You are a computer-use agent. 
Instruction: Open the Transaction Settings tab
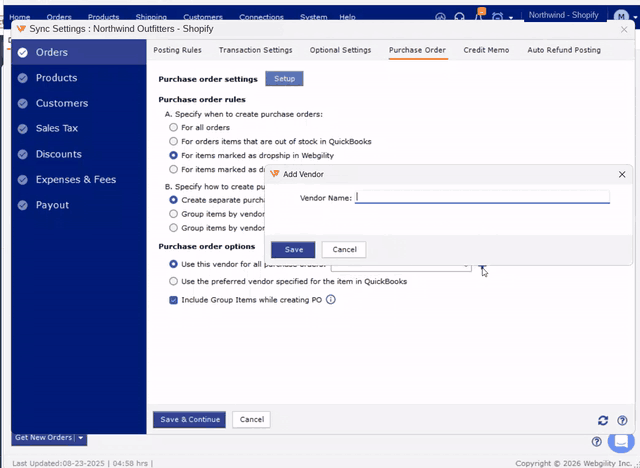[x=256, y=50]
